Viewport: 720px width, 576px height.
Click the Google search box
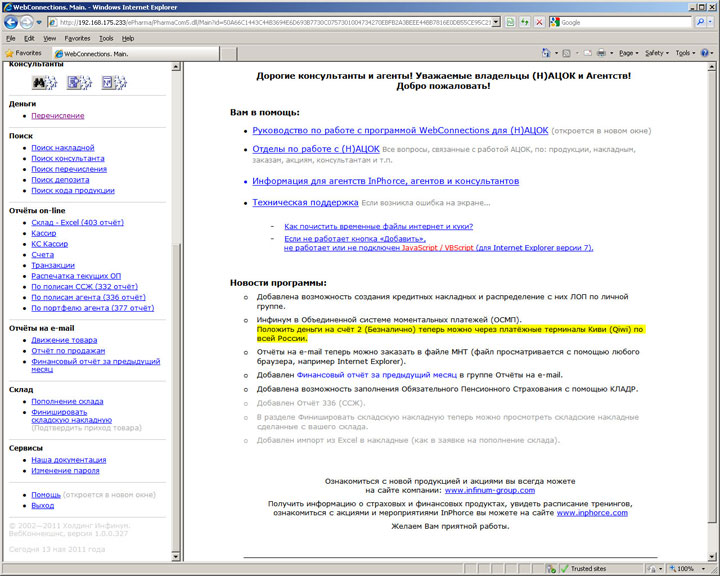point(625,22)
